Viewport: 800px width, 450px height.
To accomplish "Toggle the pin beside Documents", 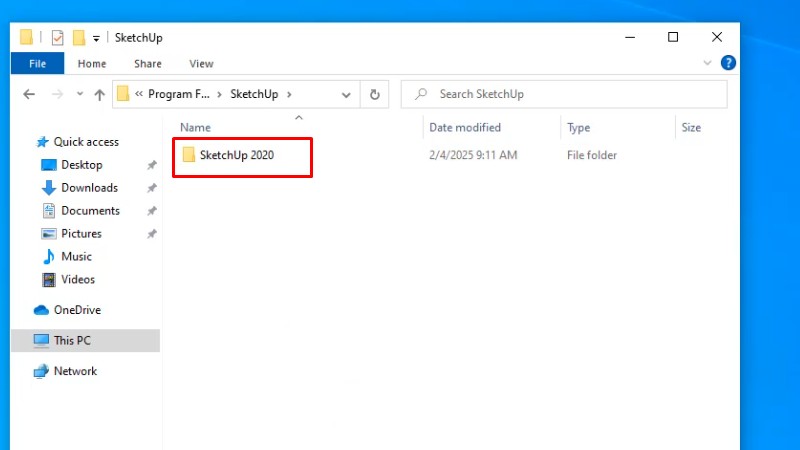I will (152, 211).
